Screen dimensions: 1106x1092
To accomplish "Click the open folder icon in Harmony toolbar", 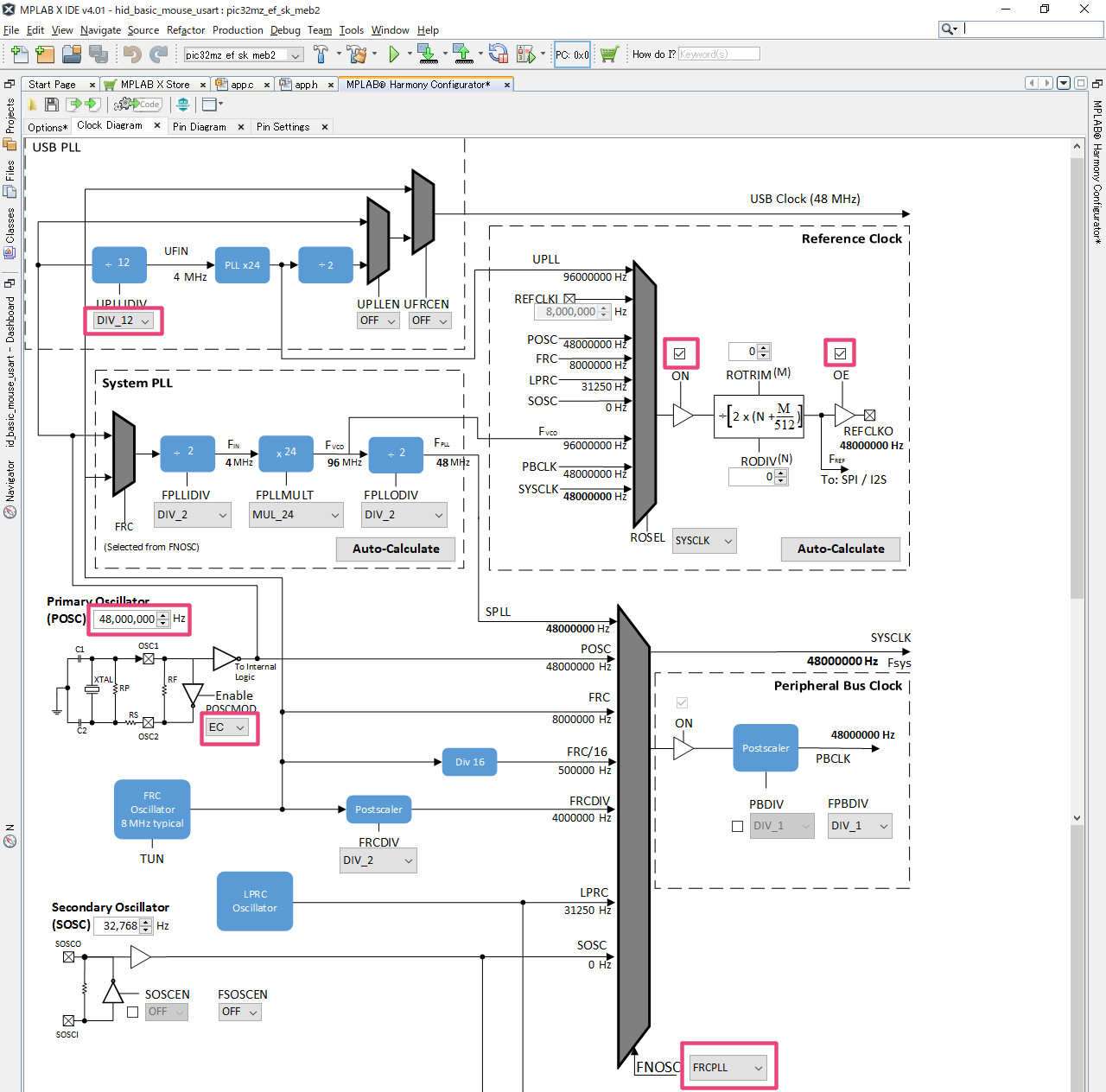I will 32,105.
